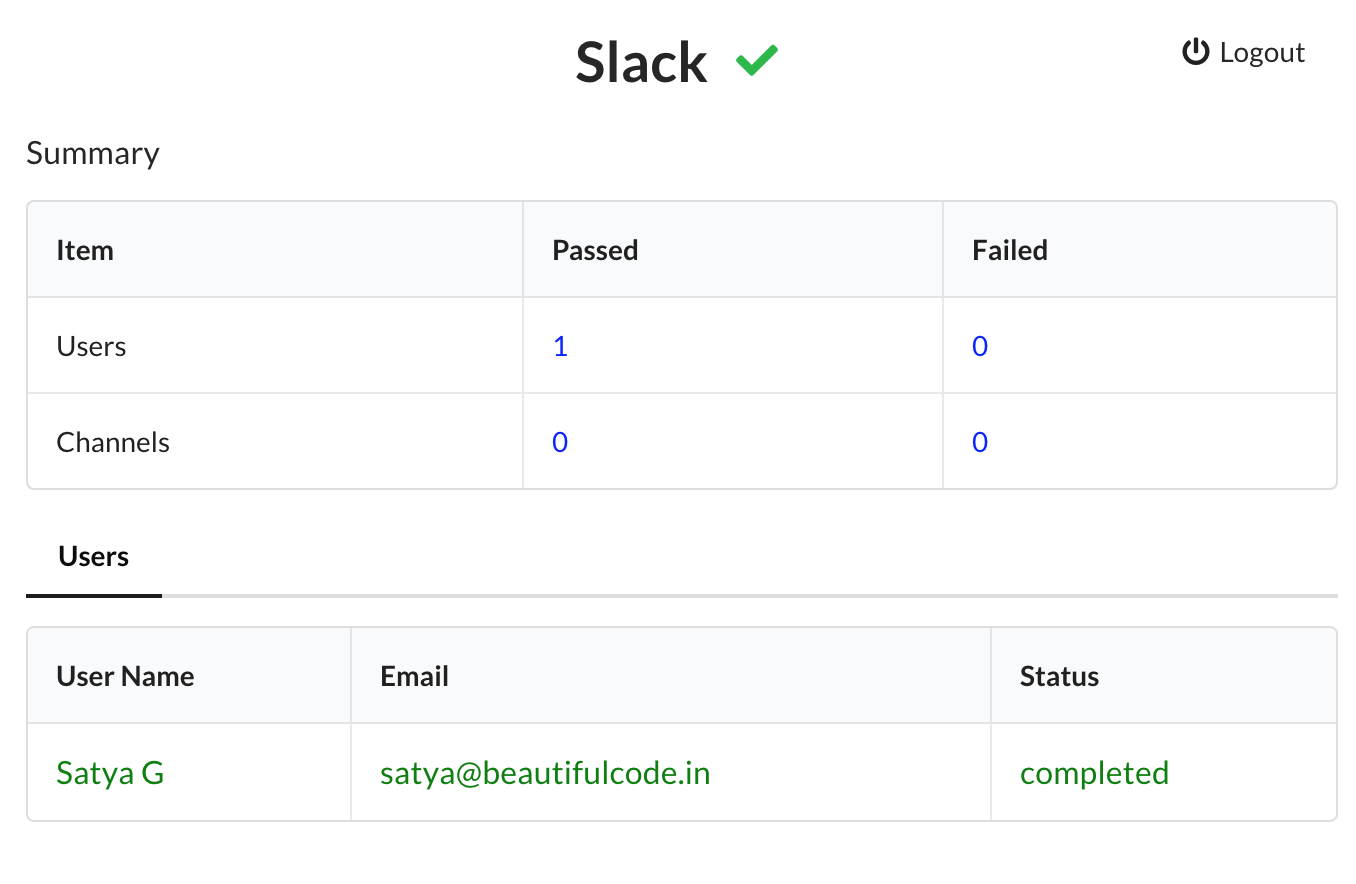Click Logout in the top right corner
This screenshot has width=1356, height=884.
[1262, 52]
